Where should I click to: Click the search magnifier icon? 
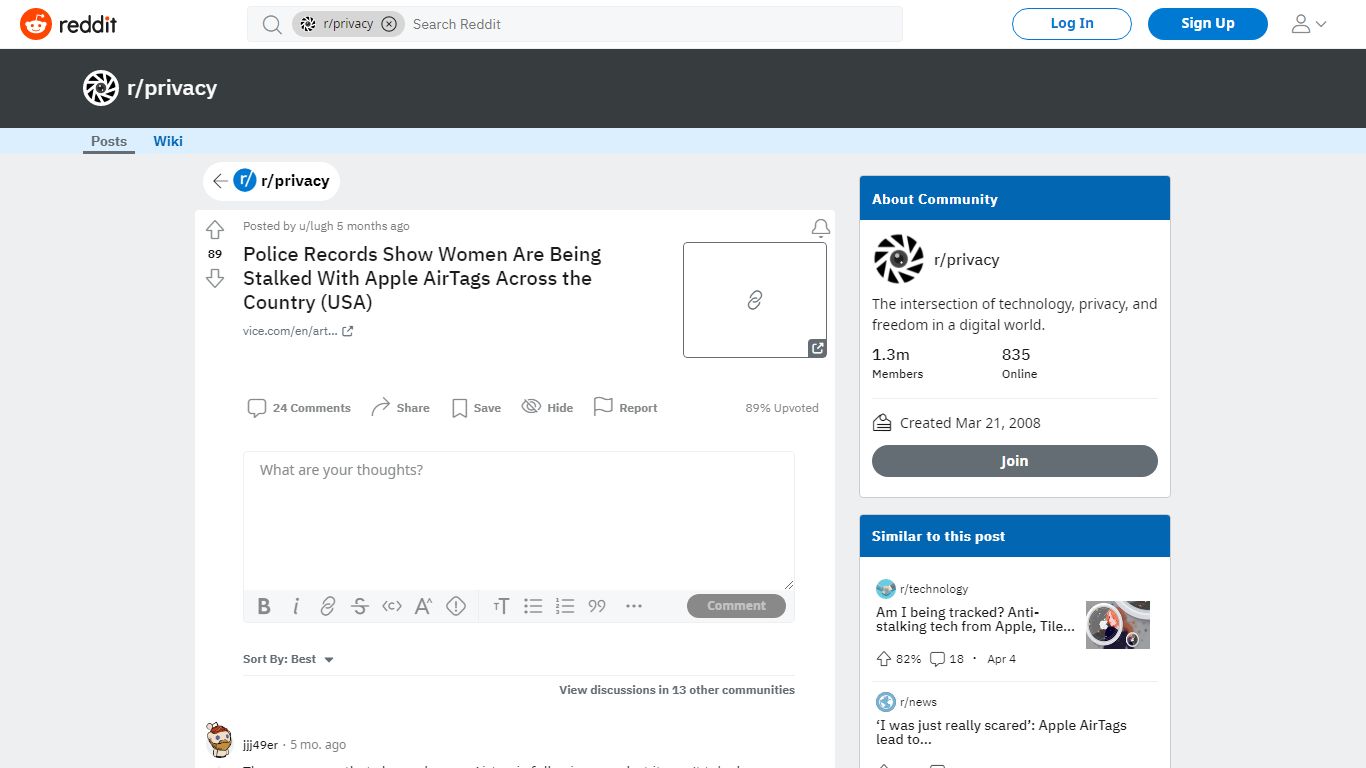pyautogui.click(x=272, y=24)
